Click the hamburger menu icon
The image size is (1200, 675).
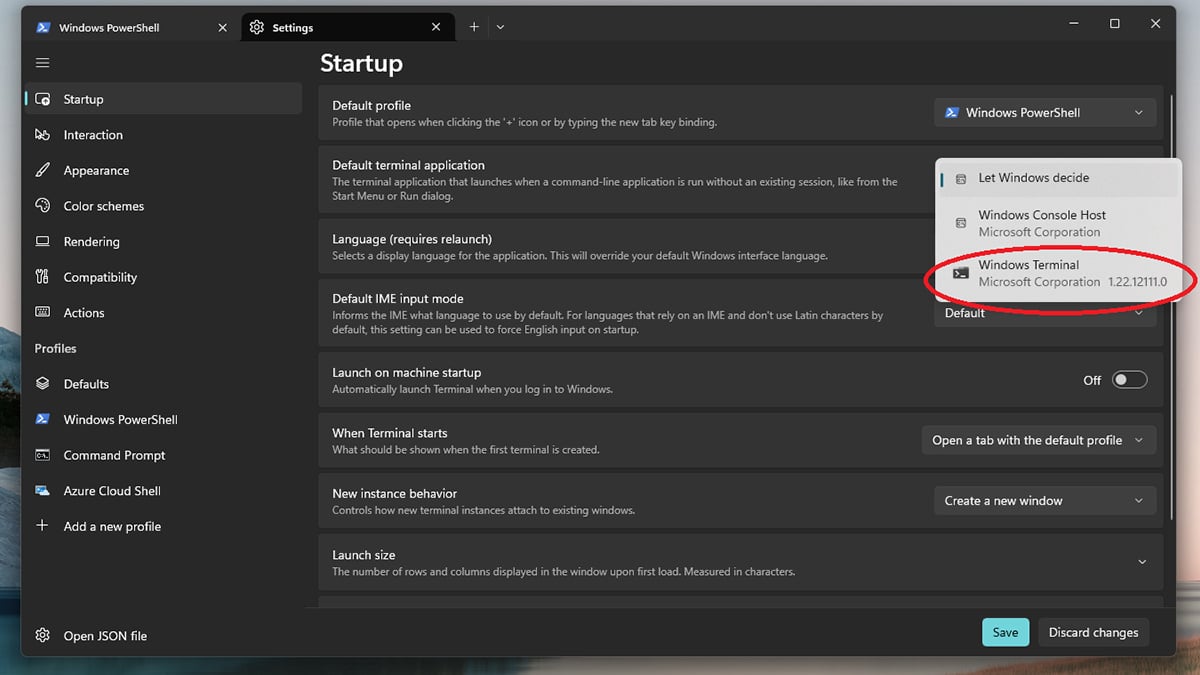pyautogui.click(x=42, y=63)
